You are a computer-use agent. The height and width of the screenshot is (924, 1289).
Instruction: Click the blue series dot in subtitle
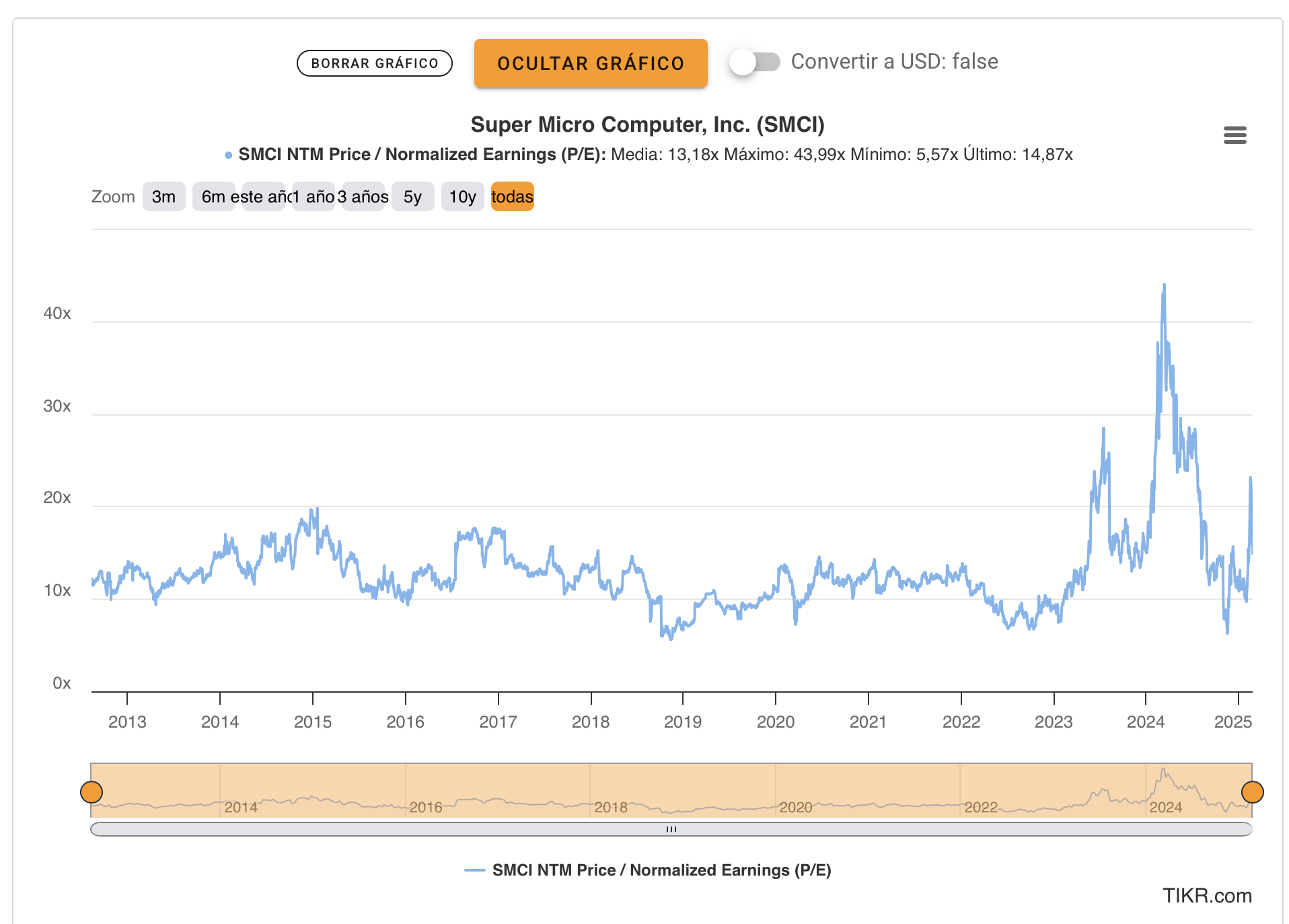point(229,155)
